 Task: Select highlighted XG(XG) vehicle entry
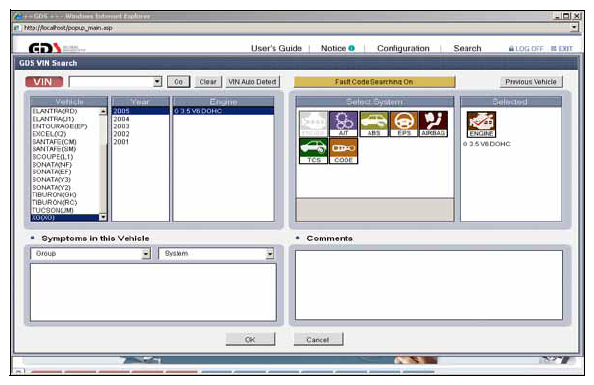(x=65, y=218)
